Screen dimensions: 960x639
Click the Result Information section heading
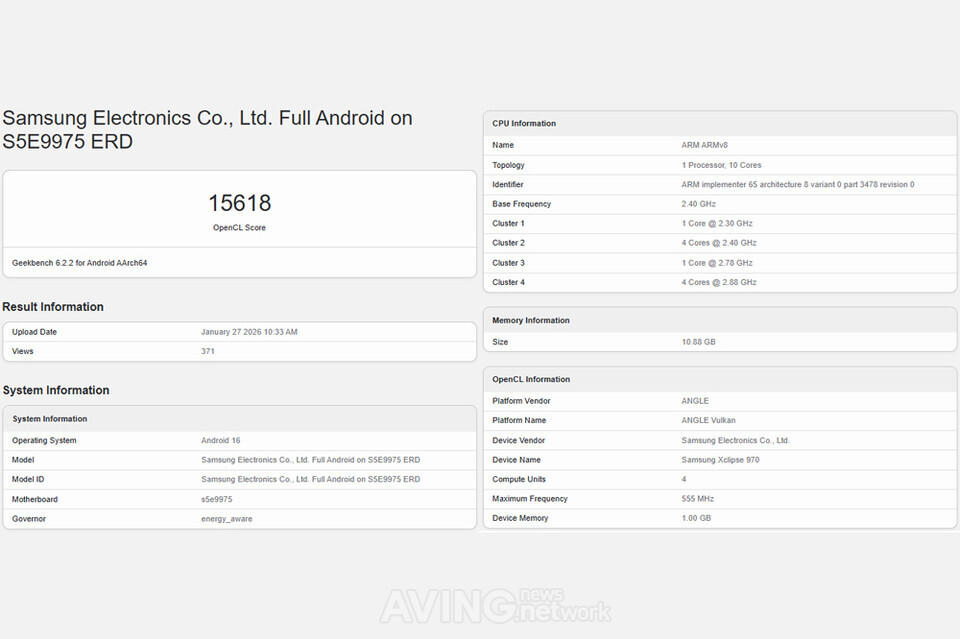pos(53,307)
